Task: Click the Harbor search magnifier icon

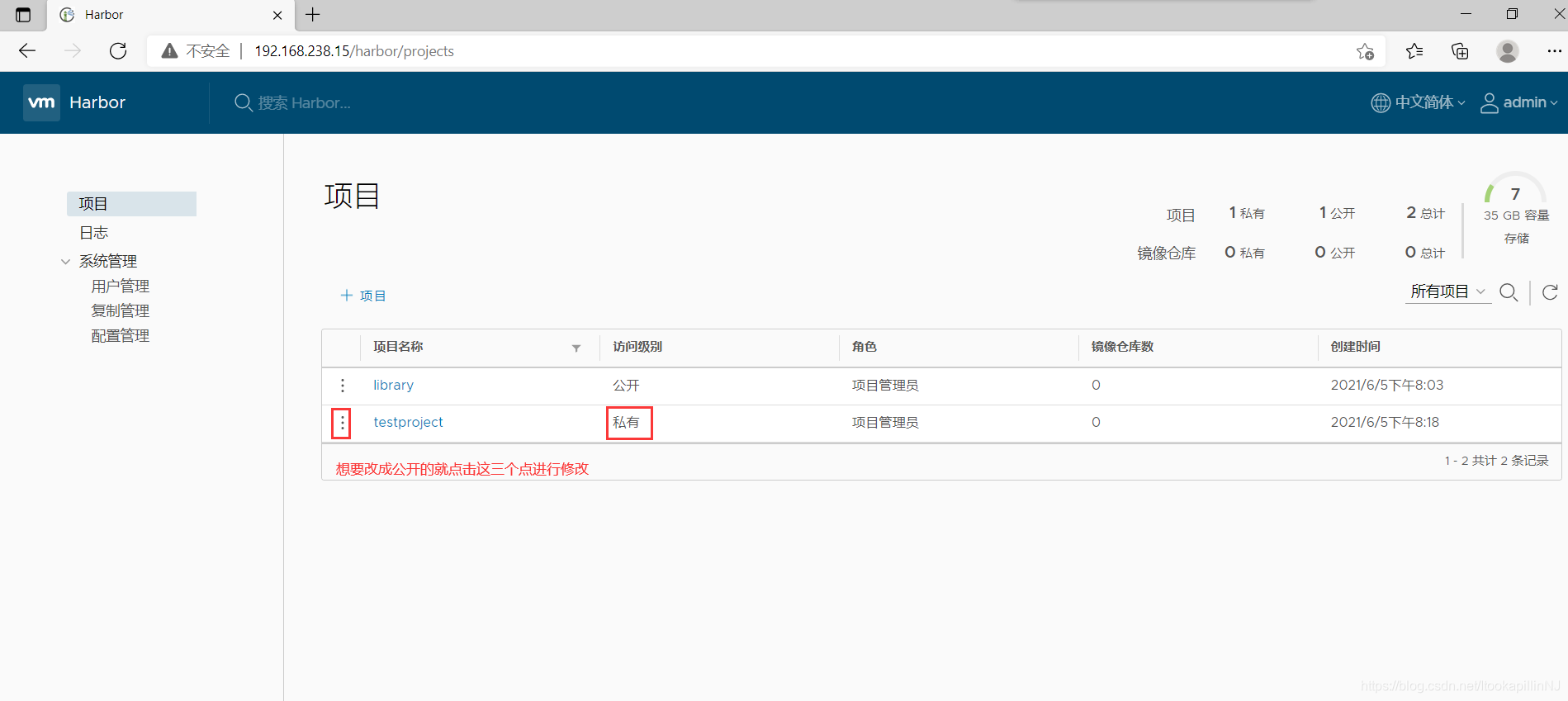Action: 244,102
